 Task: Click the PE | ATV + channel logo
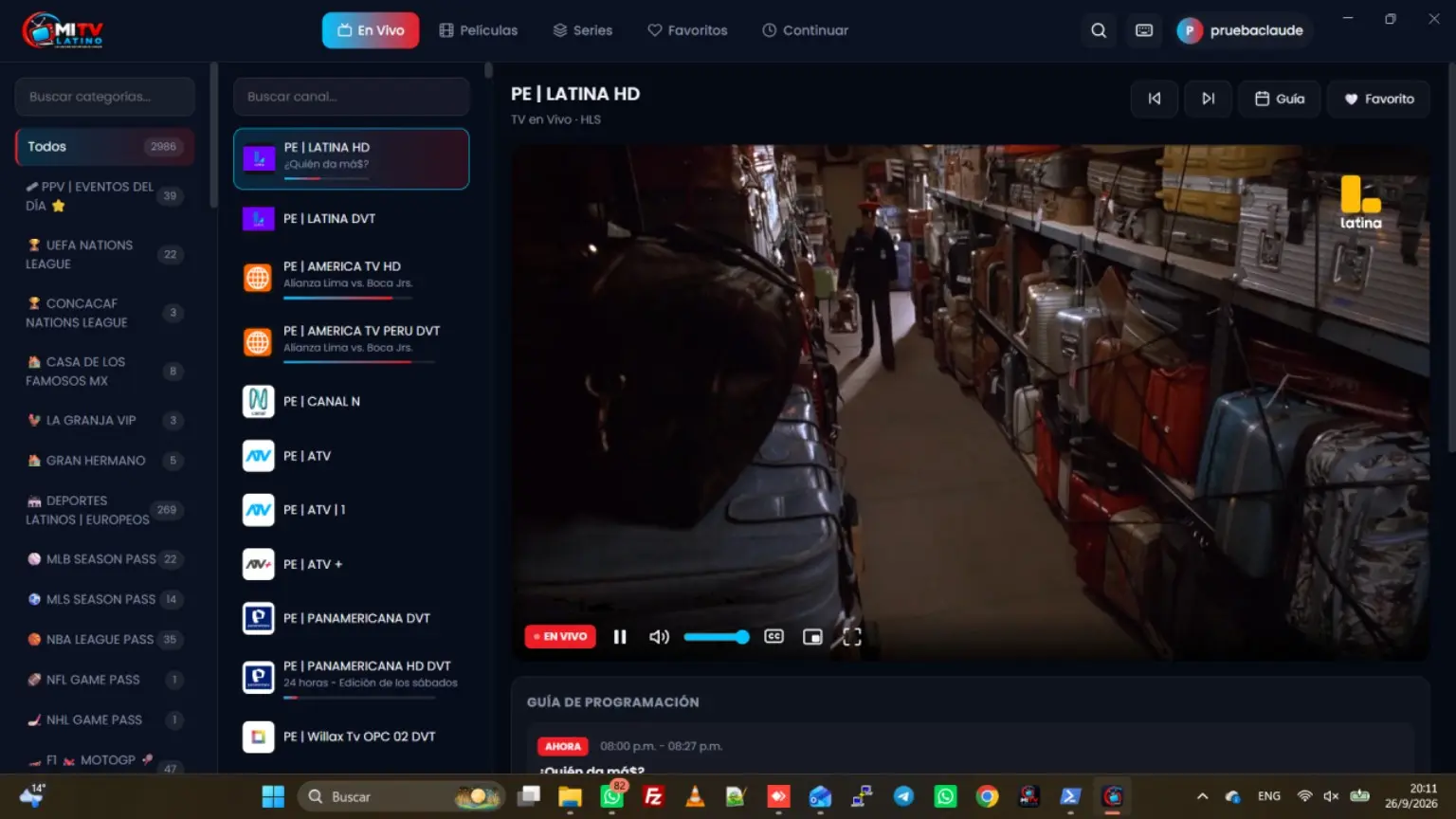click(x=258, y=564)
